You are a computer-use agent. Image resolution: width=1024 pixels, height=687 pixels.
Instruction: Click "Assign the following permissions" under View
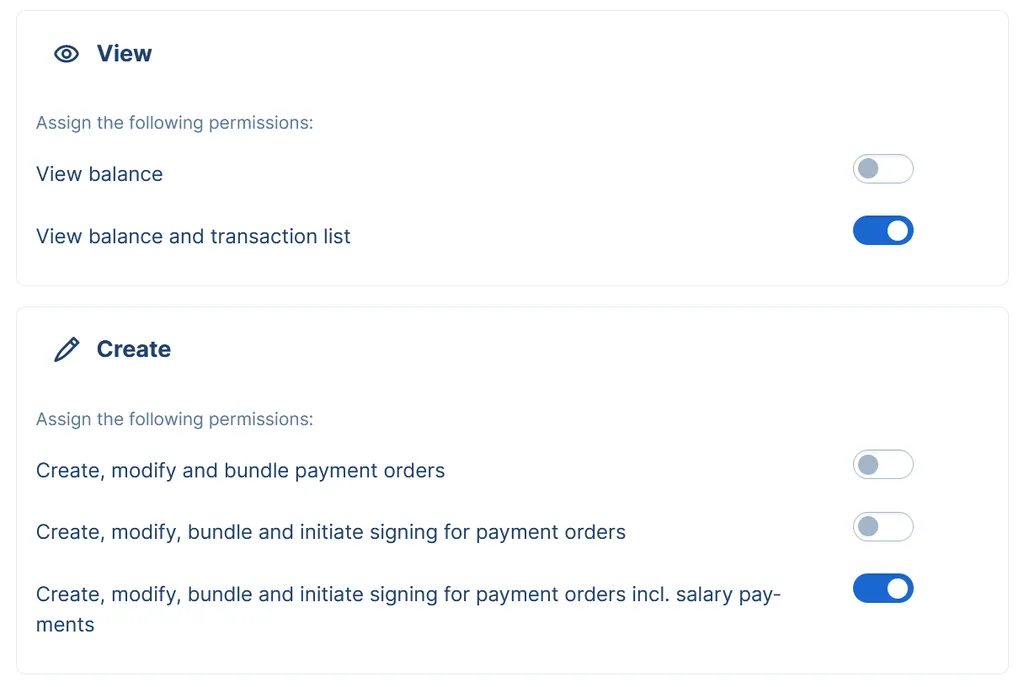(x=174, y=123)
